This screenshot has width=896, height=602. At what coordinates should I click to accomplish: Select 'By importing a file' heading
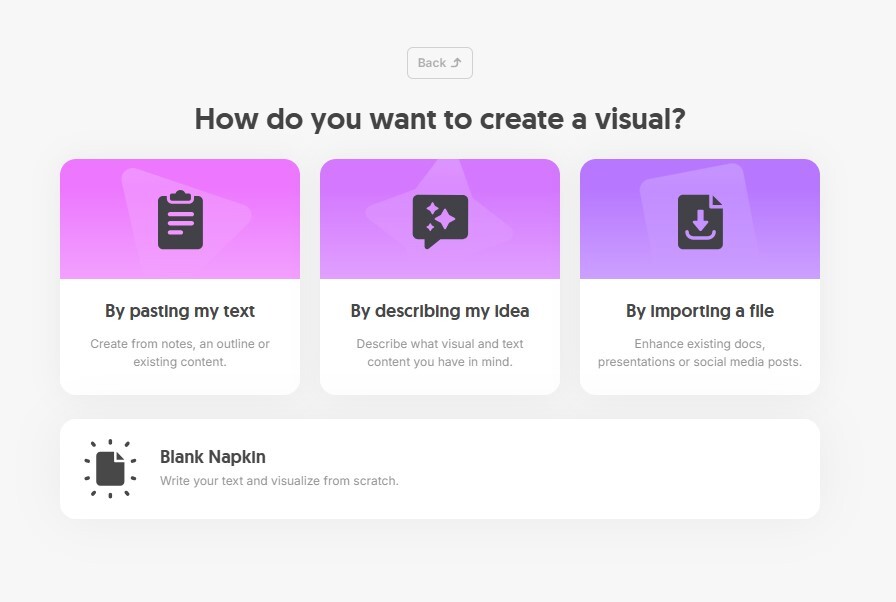pos(700,311)
